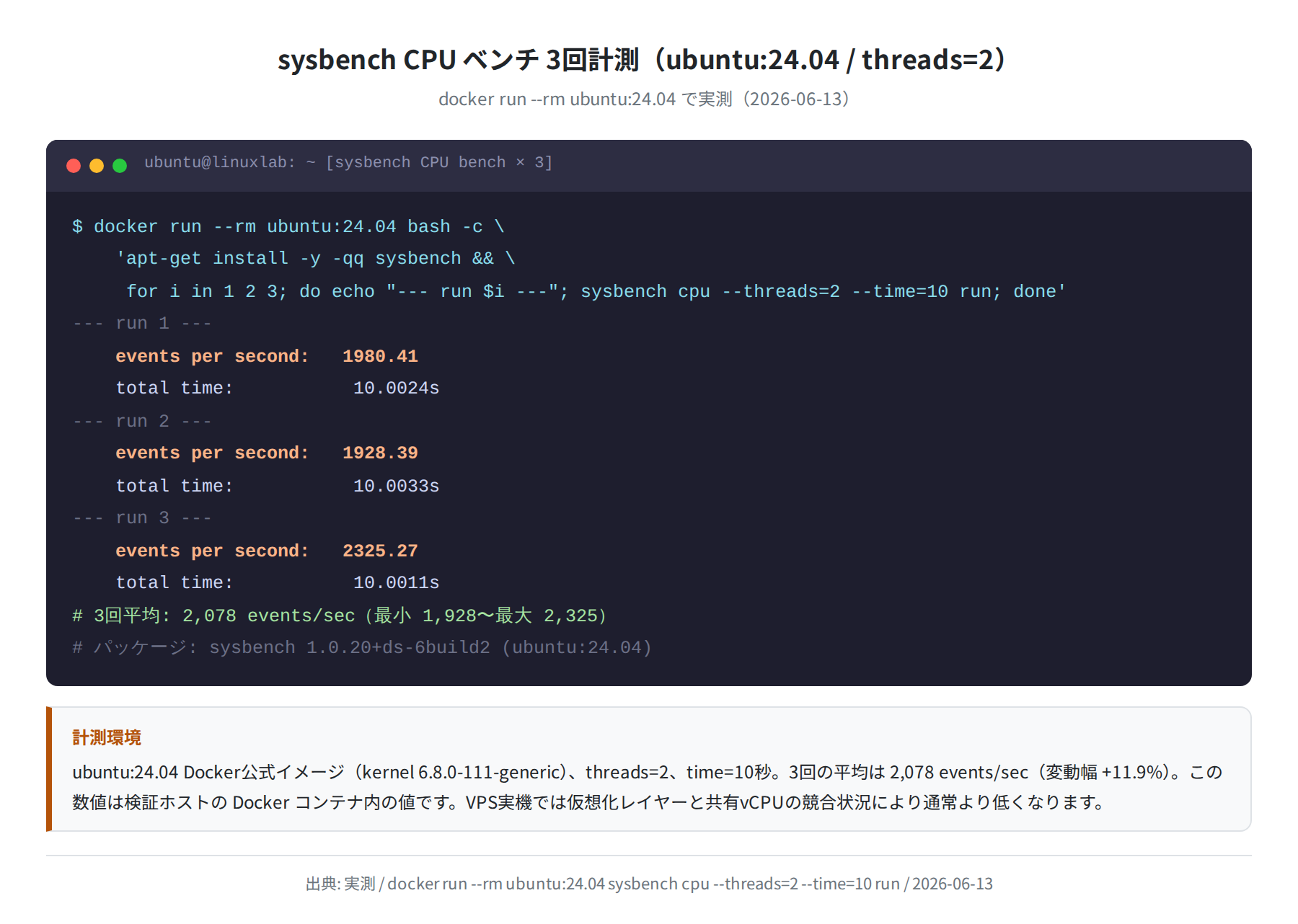The height and width of the screenshot is (924, 1298).
Task: Click the total time value 10.0024s
Action: (x=396, y=388)
